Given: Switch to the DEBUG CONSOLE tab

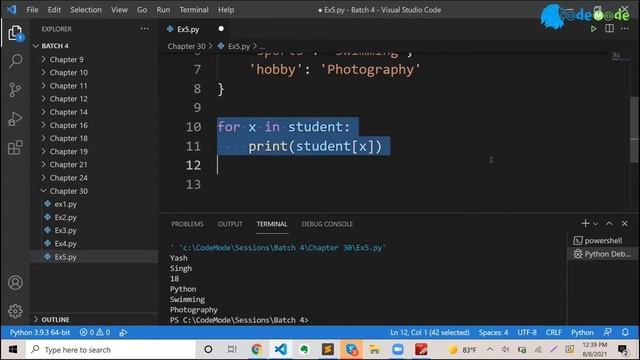Looking at the screenshot, I should tap(327, 224).
